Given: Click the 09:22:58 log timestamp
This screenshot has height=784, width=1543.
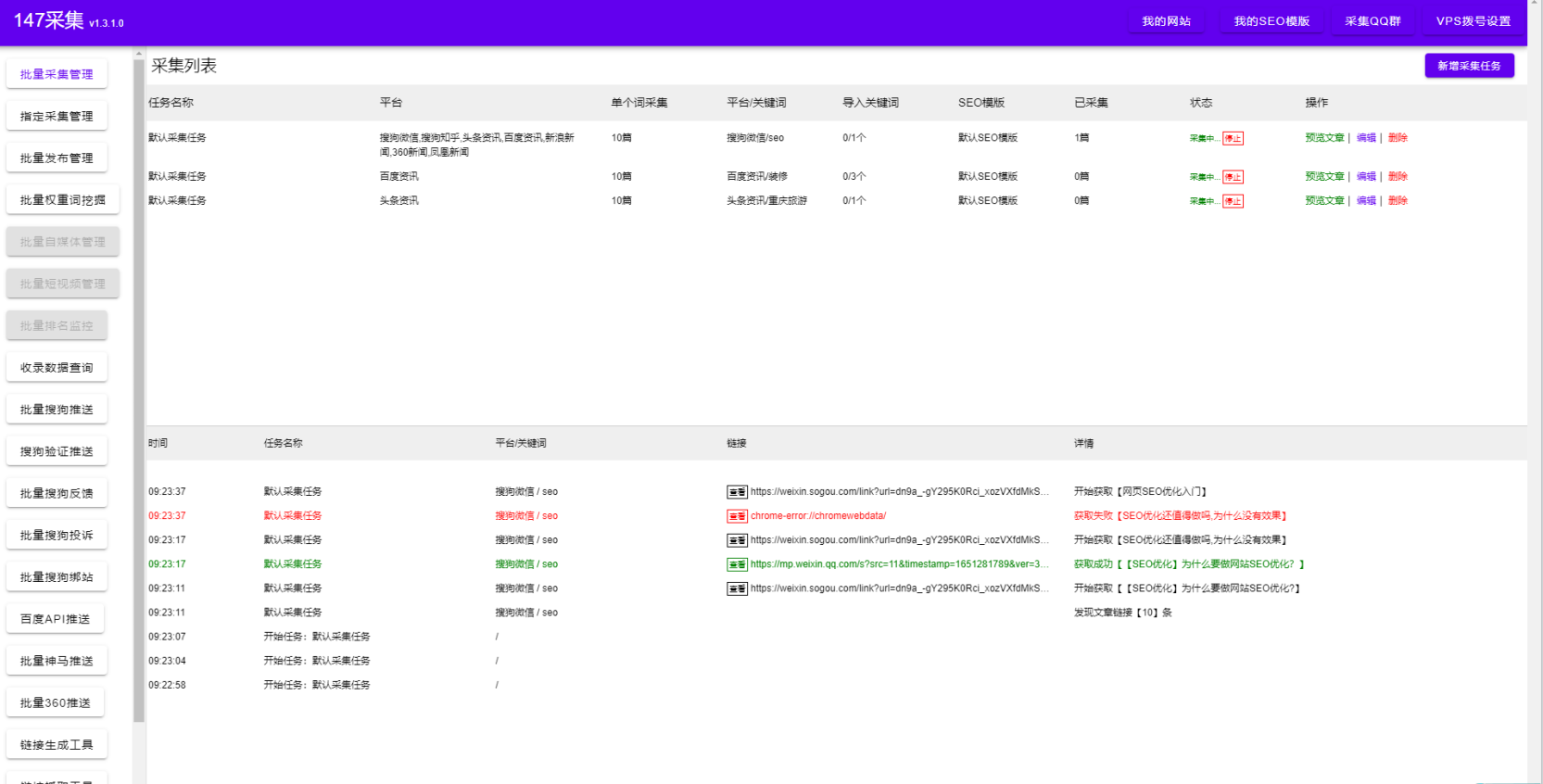Looking at the screenshot, I should [167, 685].
